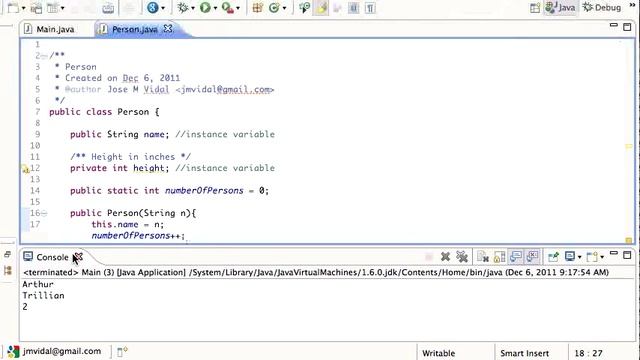Open dropdown beside the blue round icon
Screen dimensions: 640x360
163,8
